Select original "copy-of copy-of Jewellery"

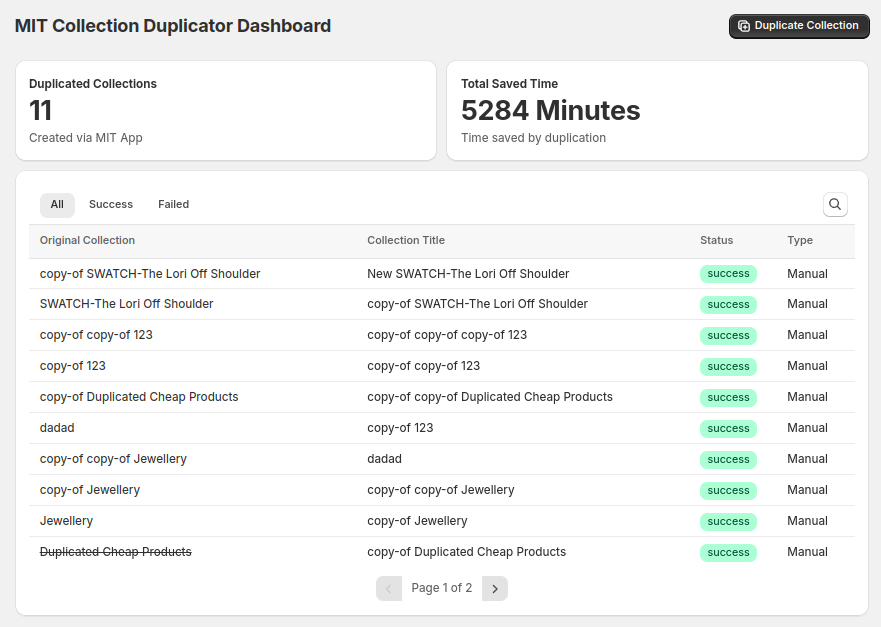point(113,459)
